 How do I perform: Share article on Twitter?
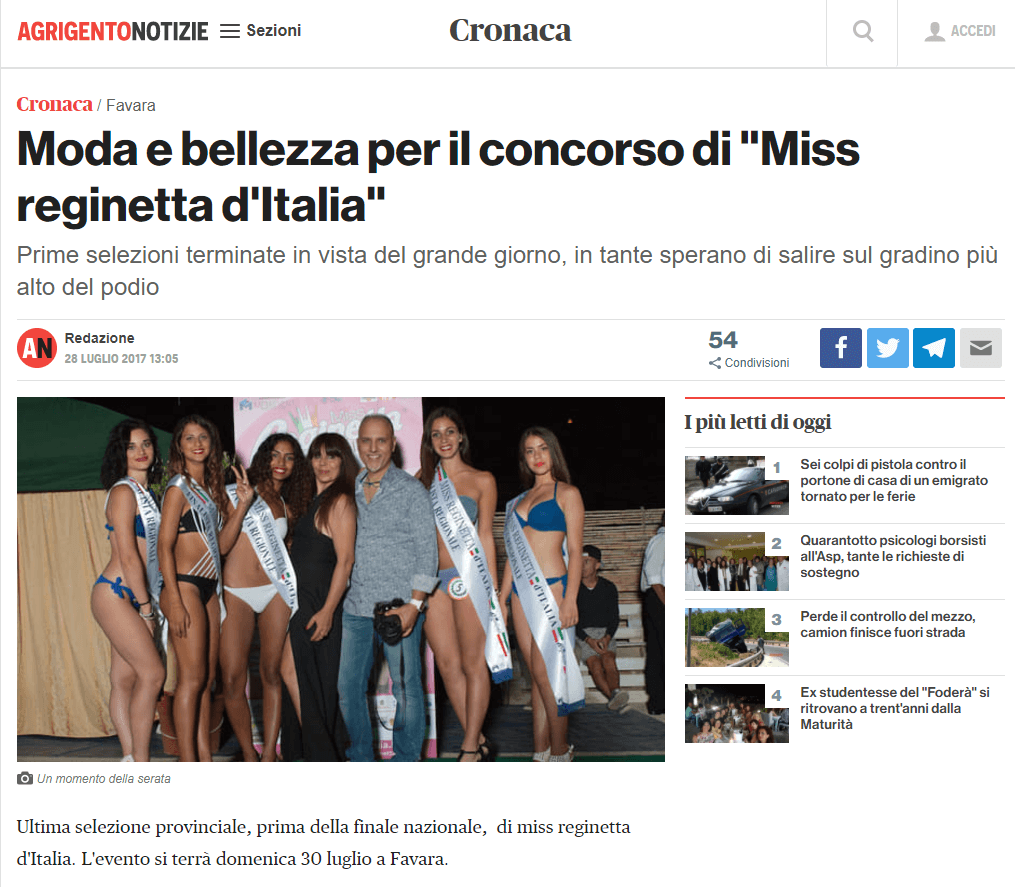[887, 348]
